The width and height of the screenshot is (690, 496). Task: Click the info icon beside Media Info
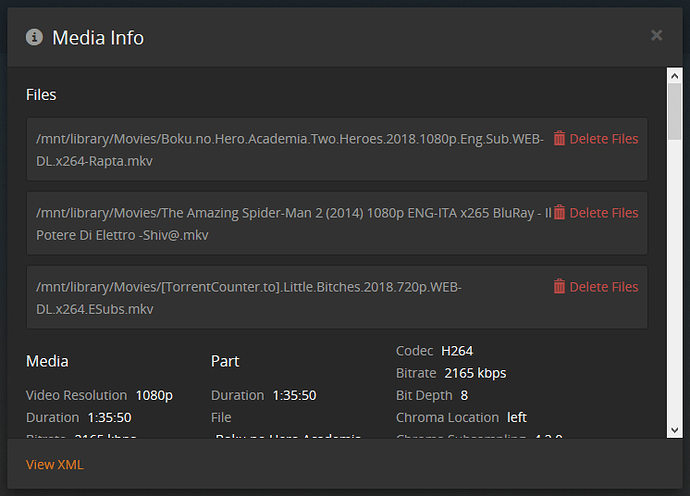click(35, 37)
